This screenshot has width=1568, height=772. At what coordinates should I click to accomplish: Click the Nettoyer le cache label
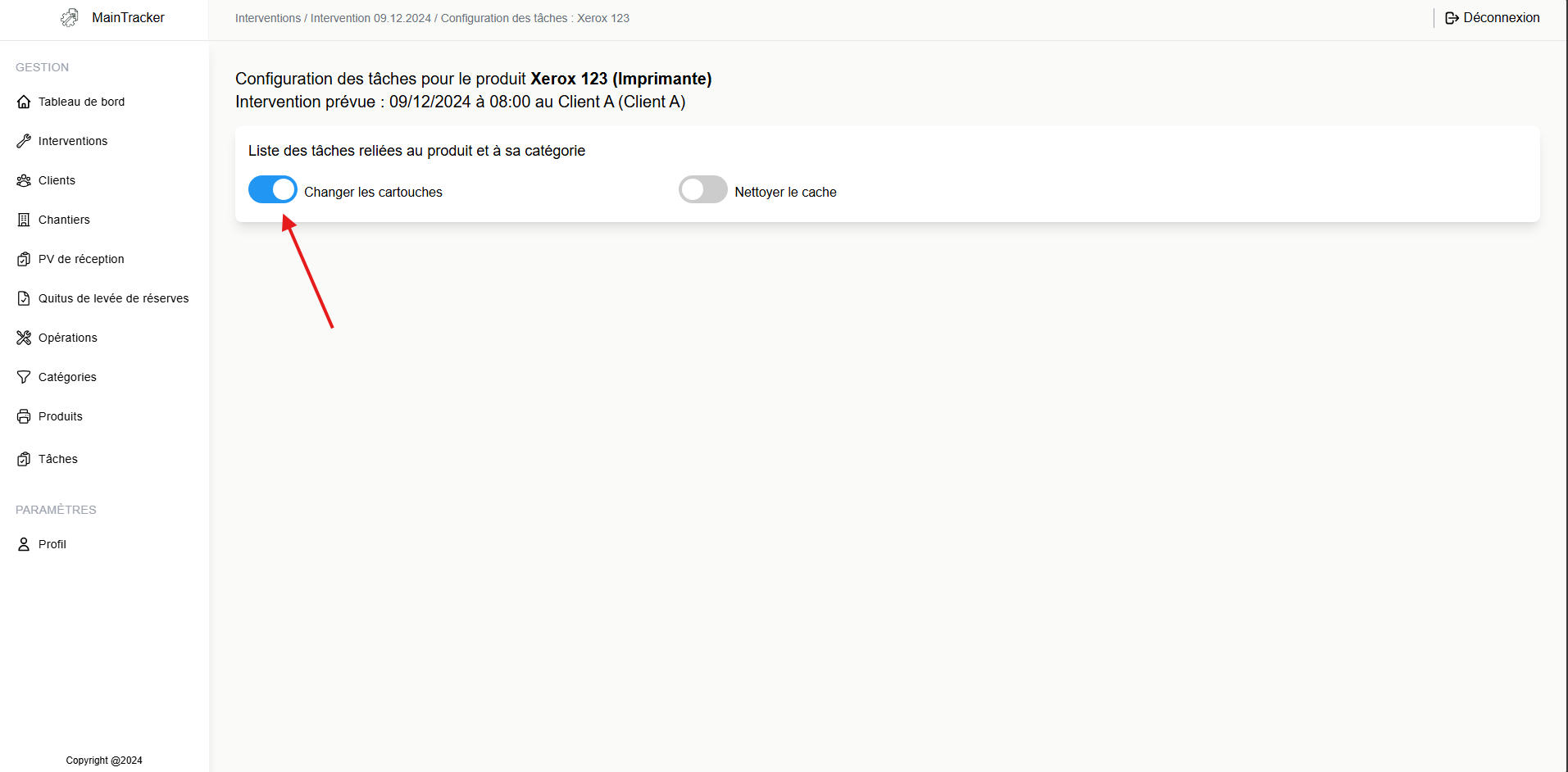(785, 192)
